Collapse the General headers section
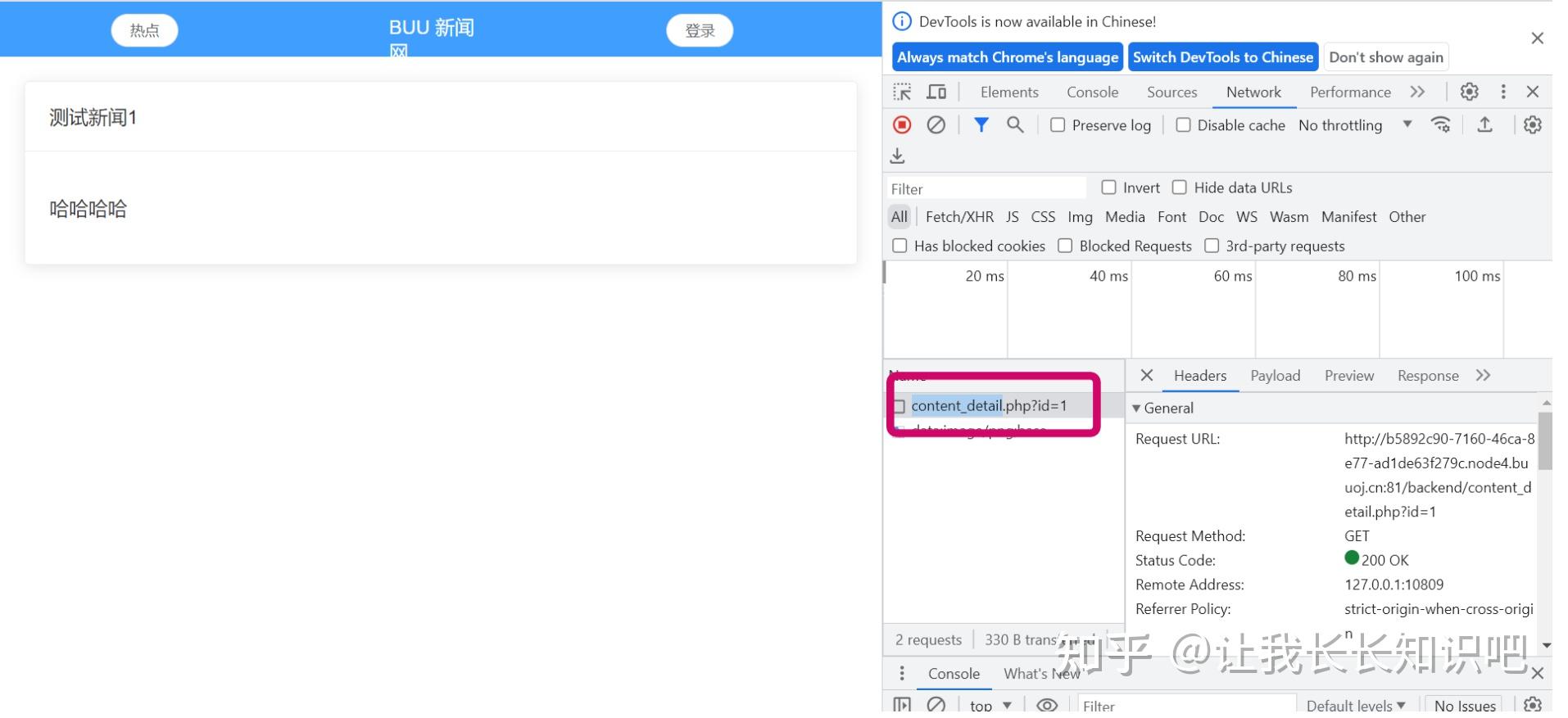 1136,408
